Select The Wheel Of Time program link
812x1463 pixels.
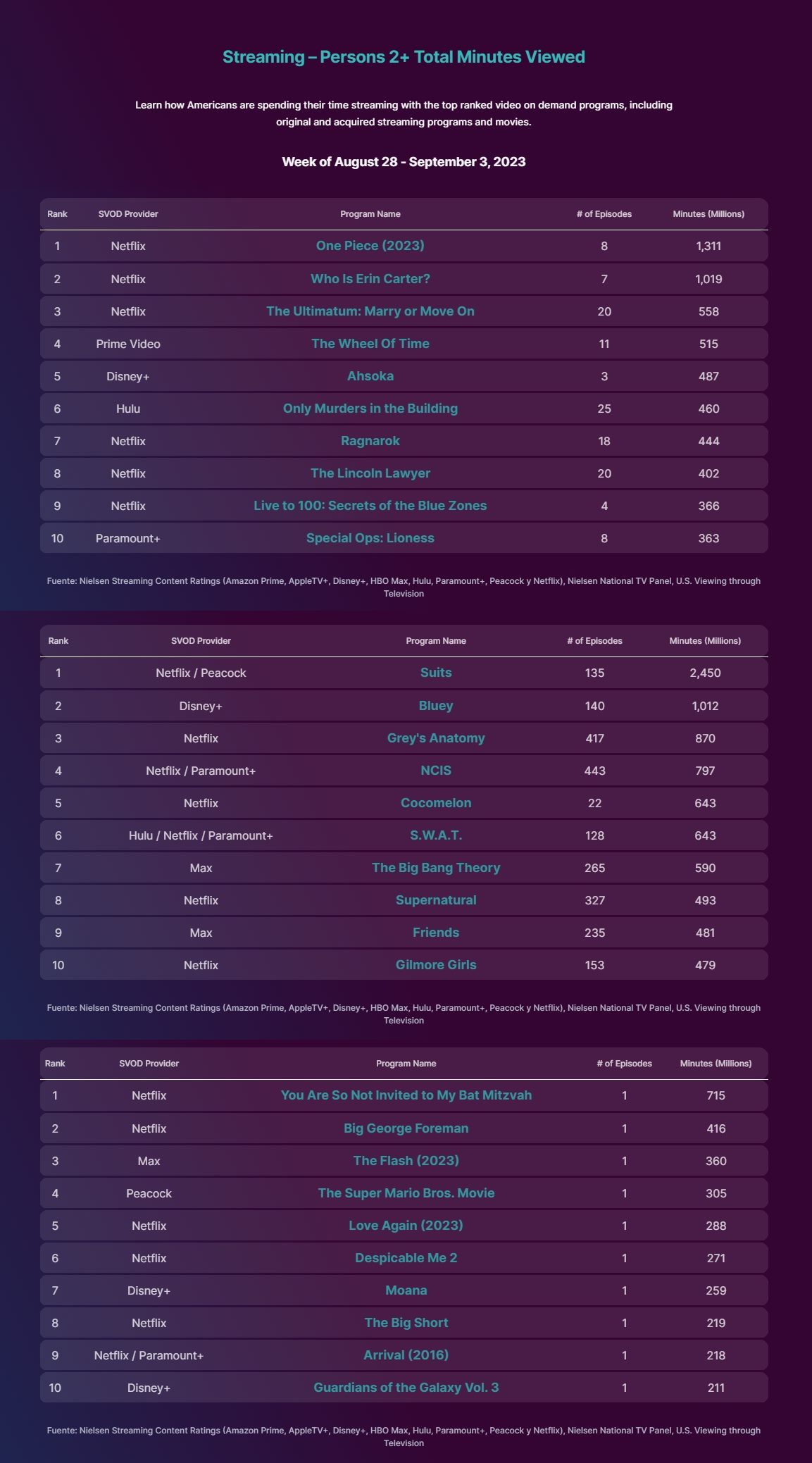coord(370,344)
